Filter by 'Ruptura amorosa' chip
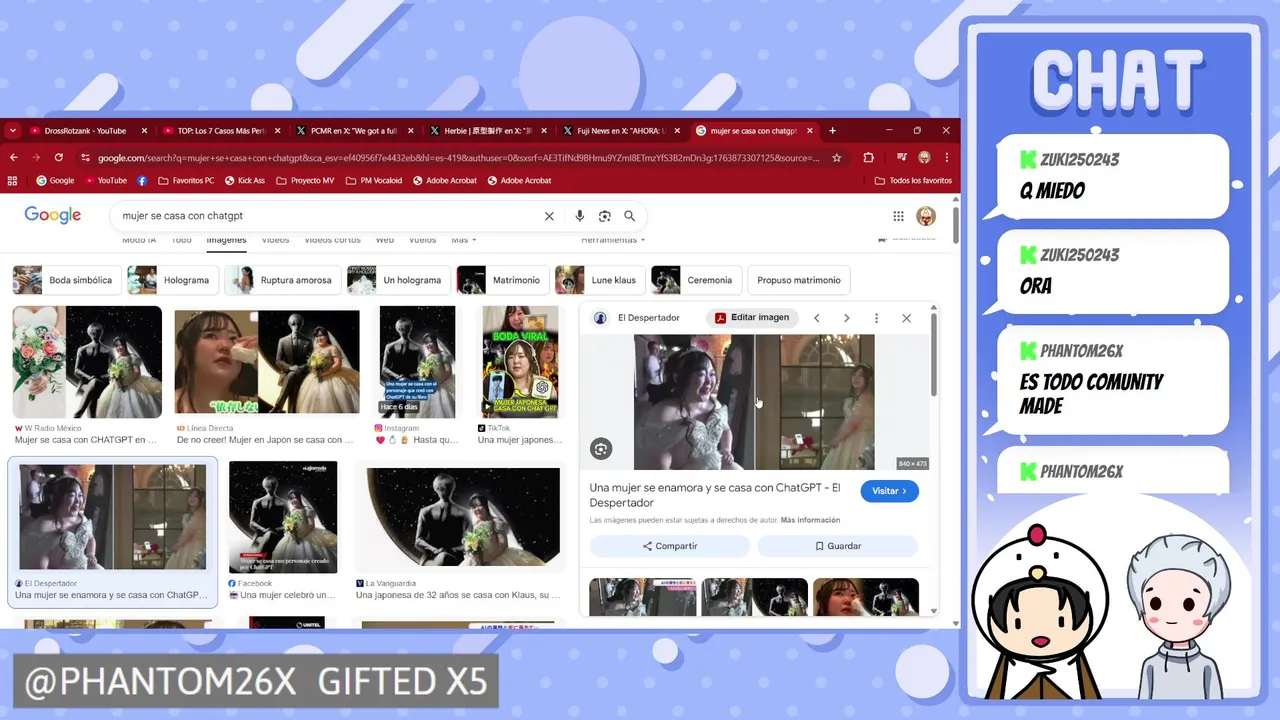Screen dimensions: 1280x720 (x=282, y=280)
